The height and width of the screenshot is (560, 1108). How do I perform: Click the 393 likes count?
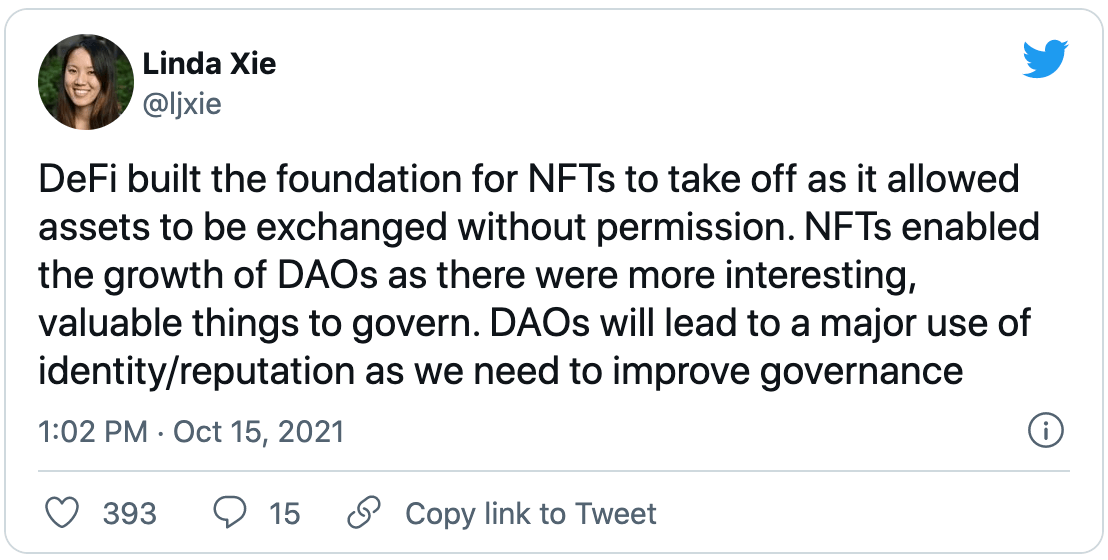pyautogui.click(x=130, y=514)
